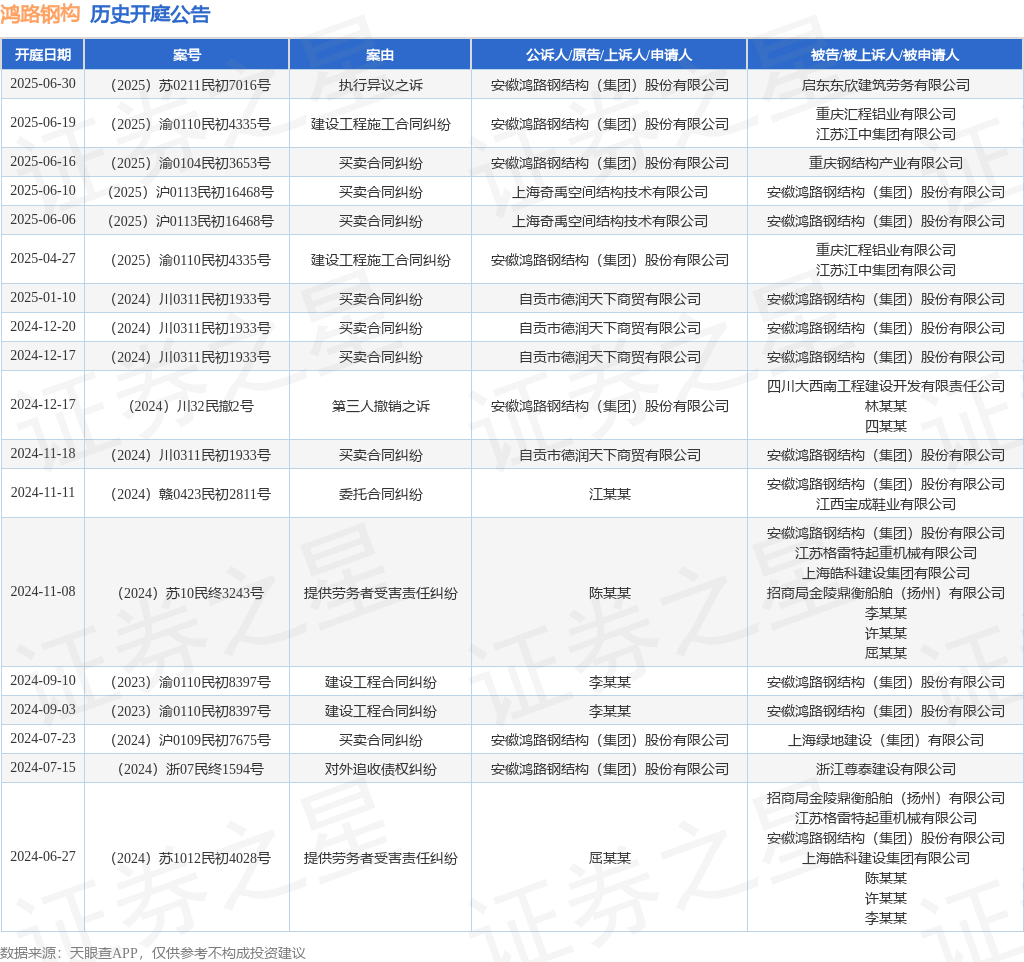Click 提供劳务者受害责任纠纷 in the 2024-11-08 row

coord(381,593)
